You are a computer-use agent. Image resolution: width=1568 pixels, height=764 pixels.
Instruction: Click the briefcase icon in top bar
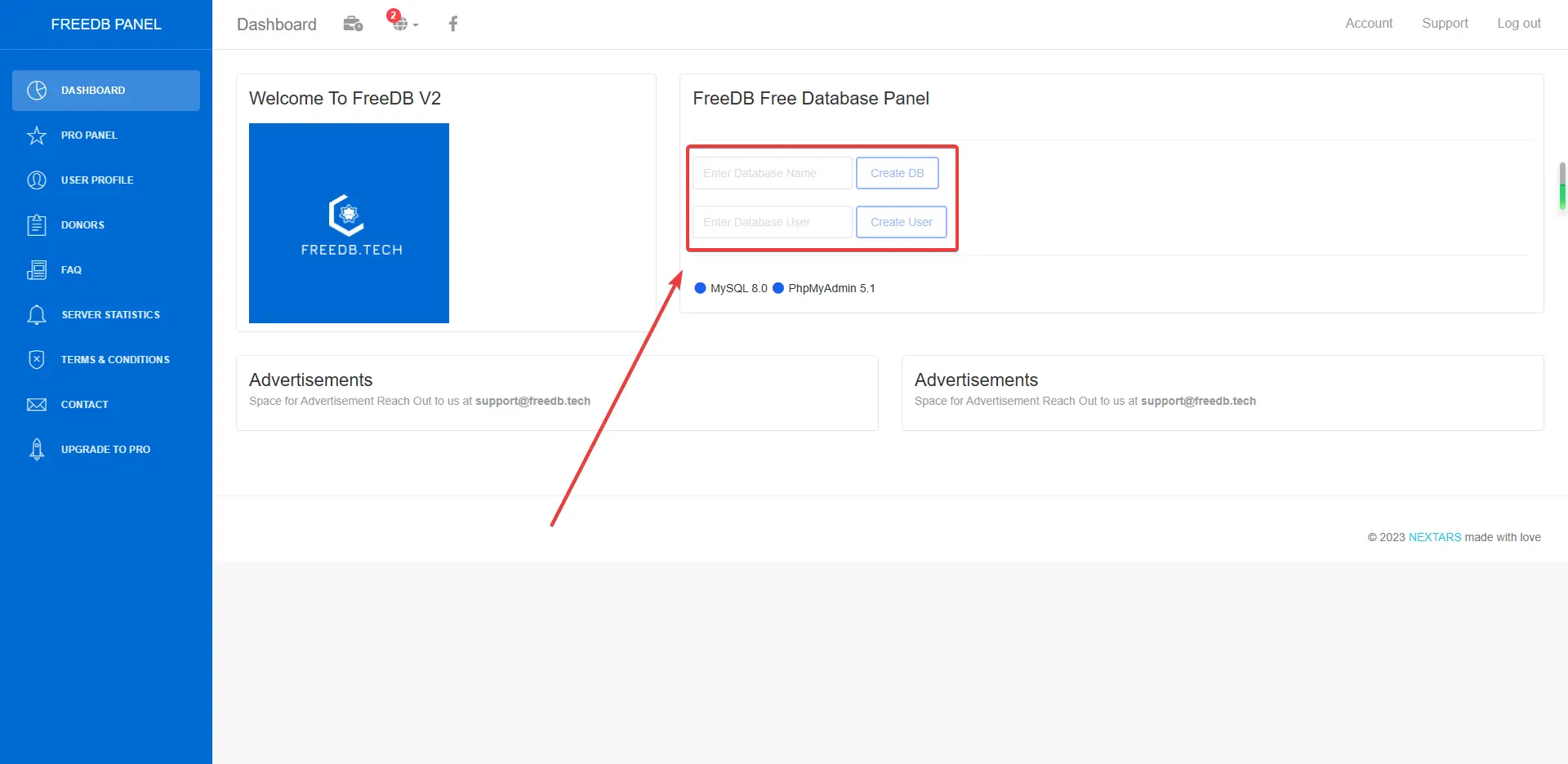point(353,24)
